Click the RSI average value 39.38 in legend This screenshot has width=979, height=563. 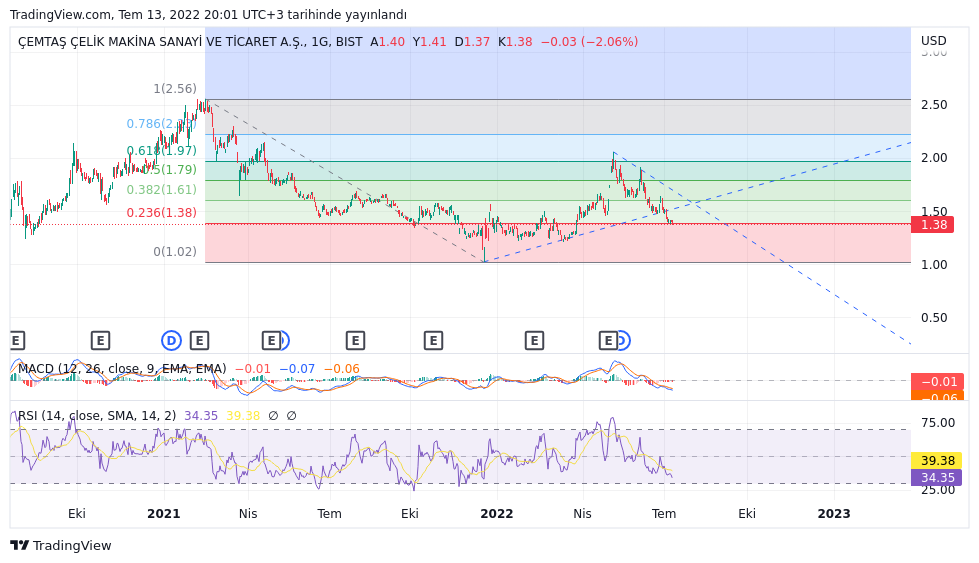(x=243, y=416)
